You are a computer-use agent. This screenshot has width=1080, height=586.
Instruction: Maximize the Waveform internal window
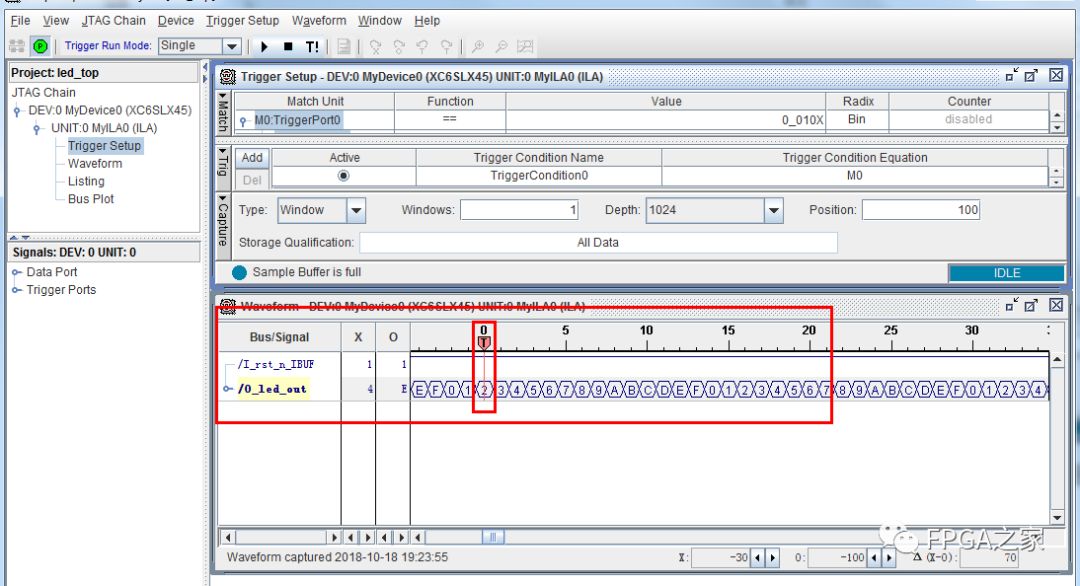(x=1031, y=305)
